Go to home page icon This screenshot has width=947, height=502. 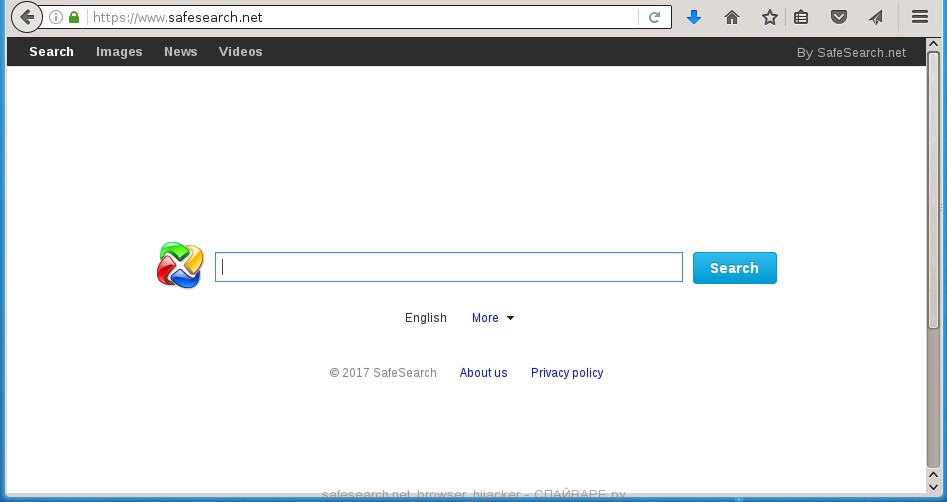click(x=732, y=17)
